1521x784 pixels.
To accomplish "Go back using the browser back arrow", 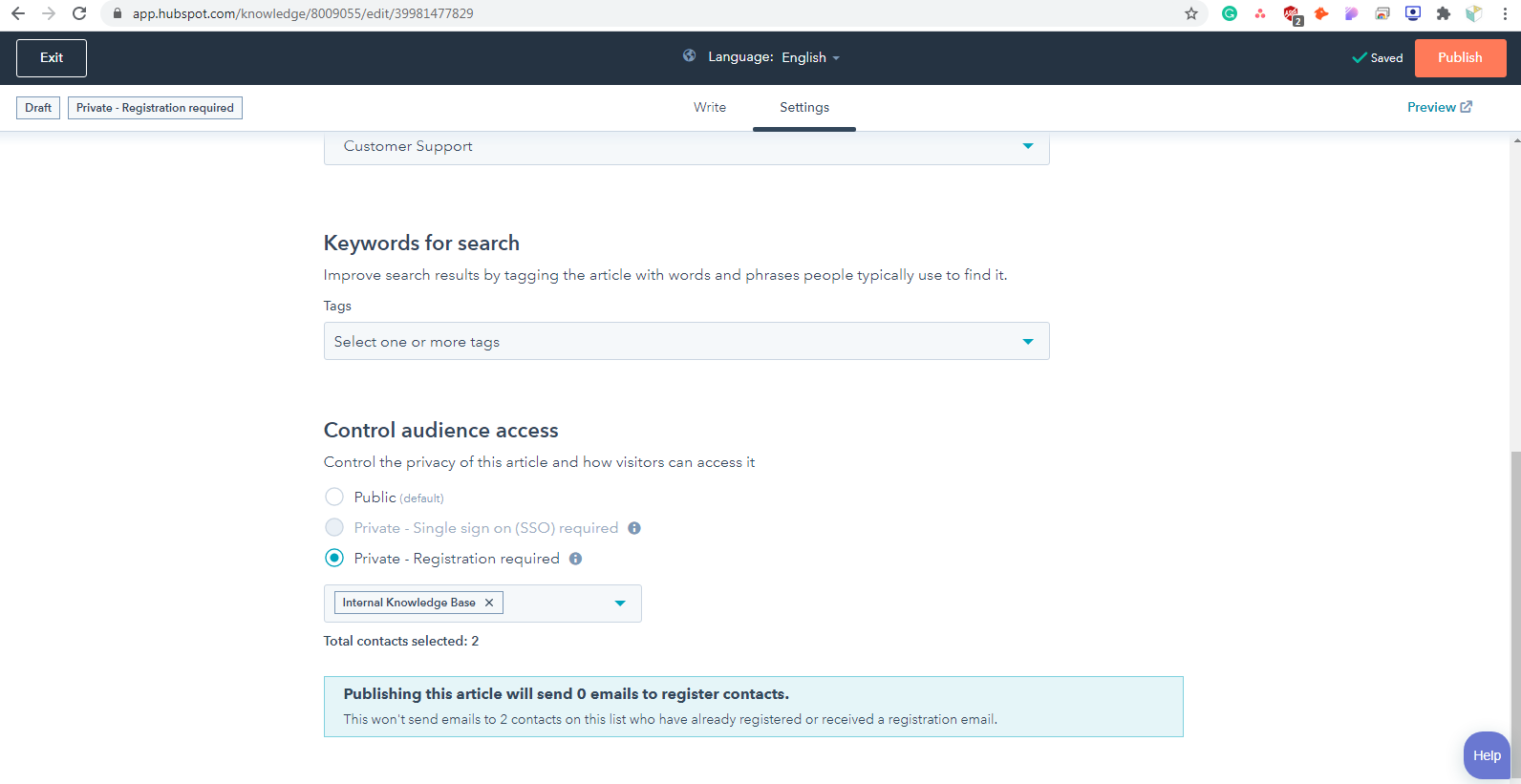I will [17, 13].
